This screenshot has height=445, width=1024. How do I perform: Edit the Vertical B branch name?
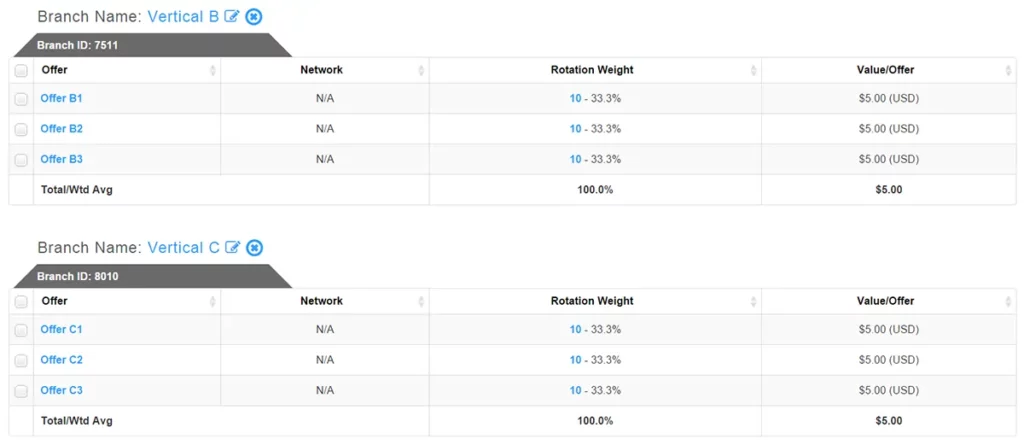pos(232,17)
